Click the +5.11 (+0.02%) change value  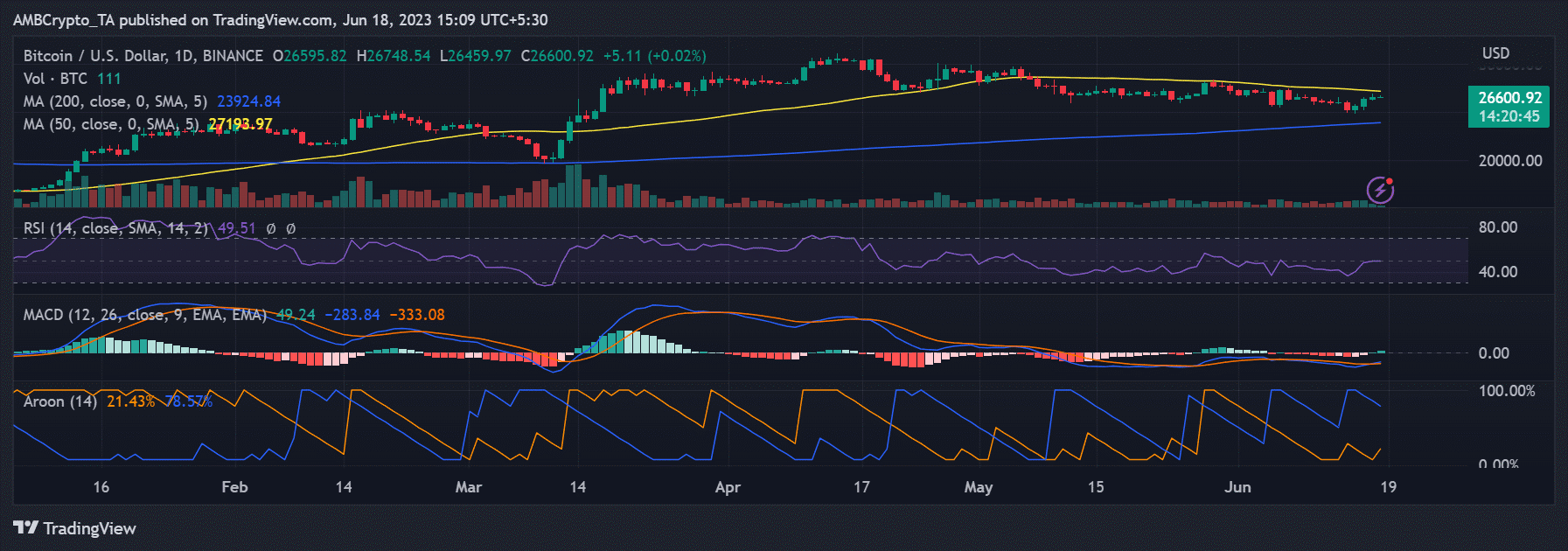tap(655, 56)
